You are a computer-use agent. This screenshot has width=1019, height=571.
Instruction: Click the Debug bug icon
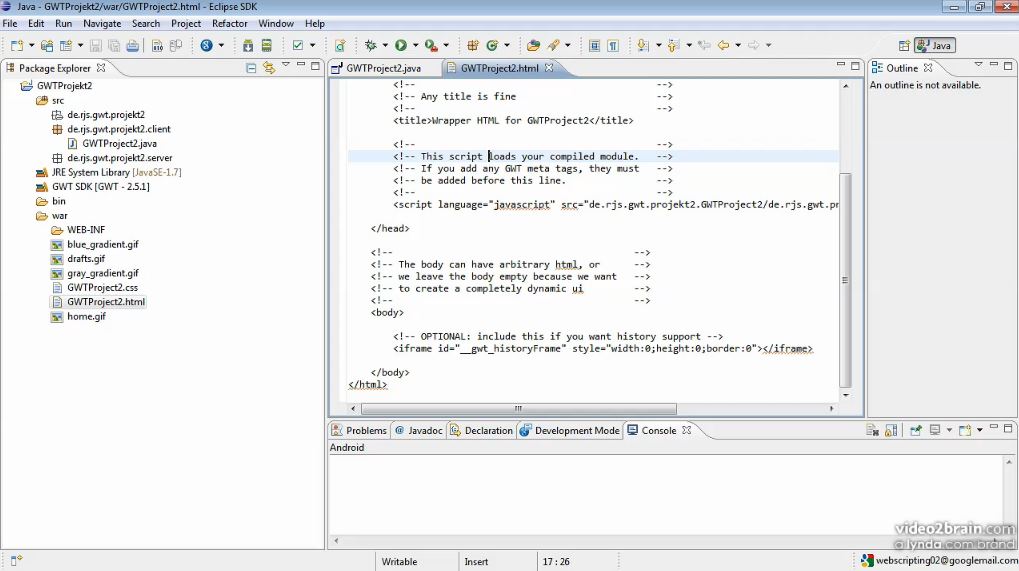coord(370,45)
